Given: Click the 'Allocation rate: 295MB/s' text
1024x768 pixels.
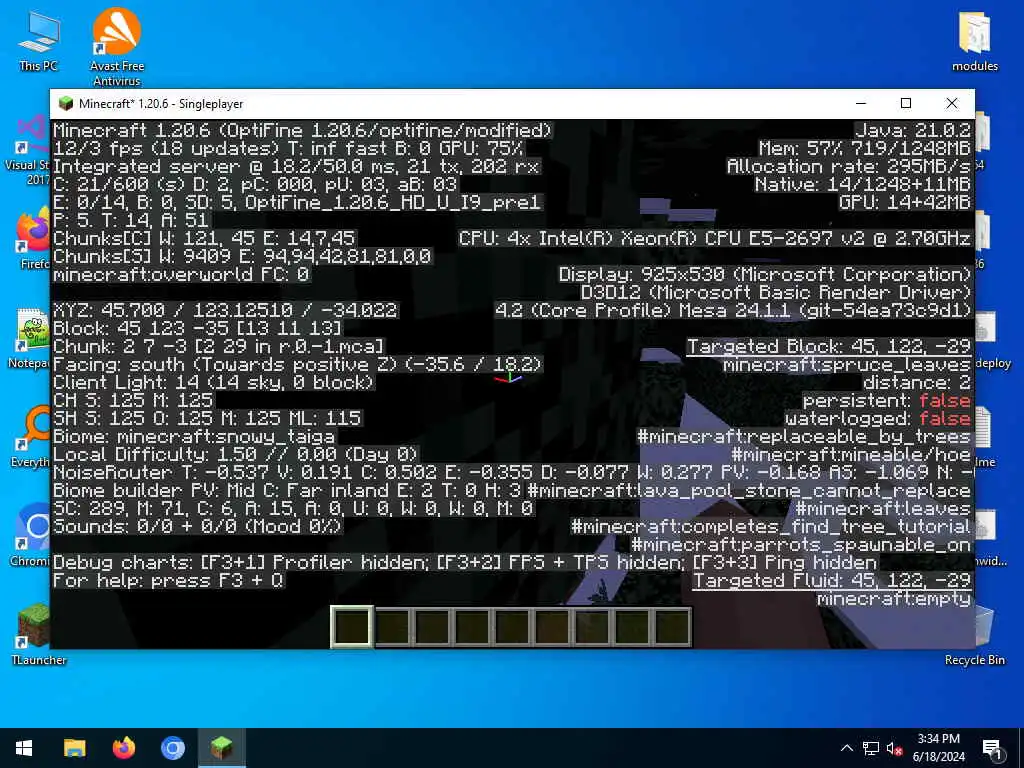Looking at the screenshot, I should 849,167.
